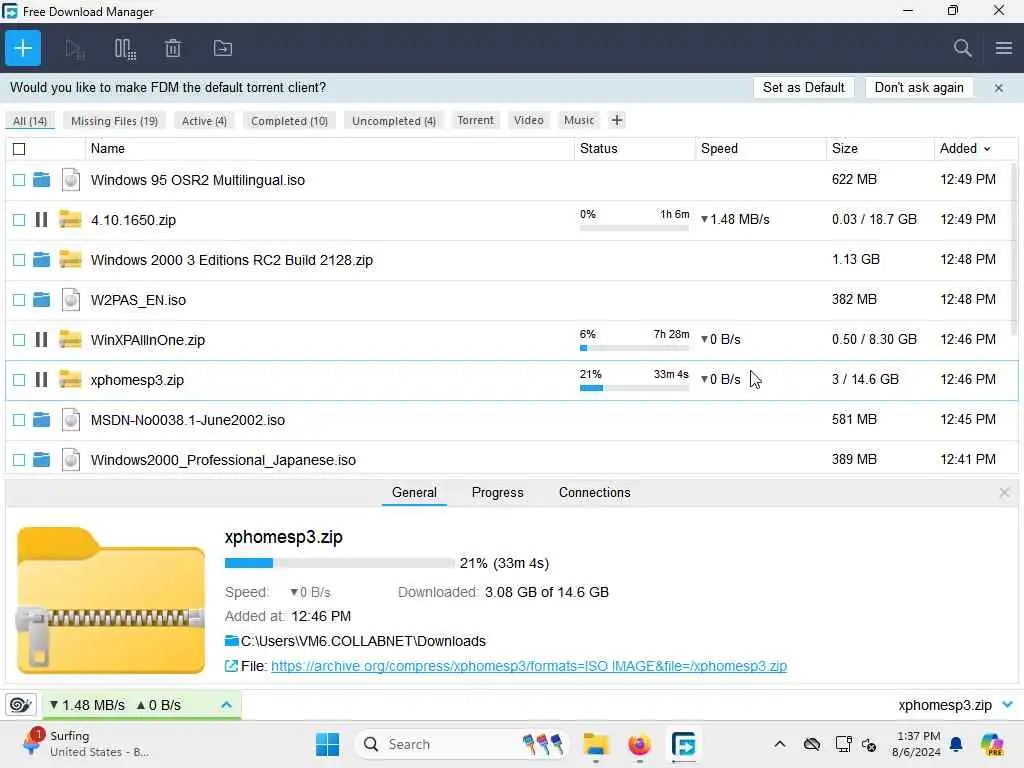Select the Uncompleted (4) filter
This screenshot has height=768, width=1024.
coord(394,121)
